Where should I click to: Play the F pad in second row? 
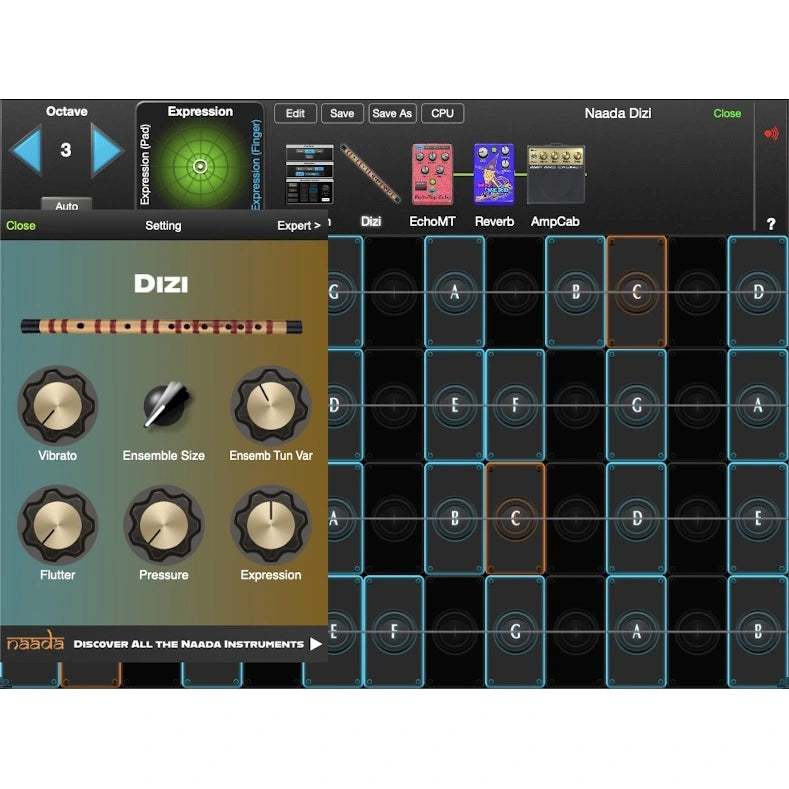coord(515,405)
